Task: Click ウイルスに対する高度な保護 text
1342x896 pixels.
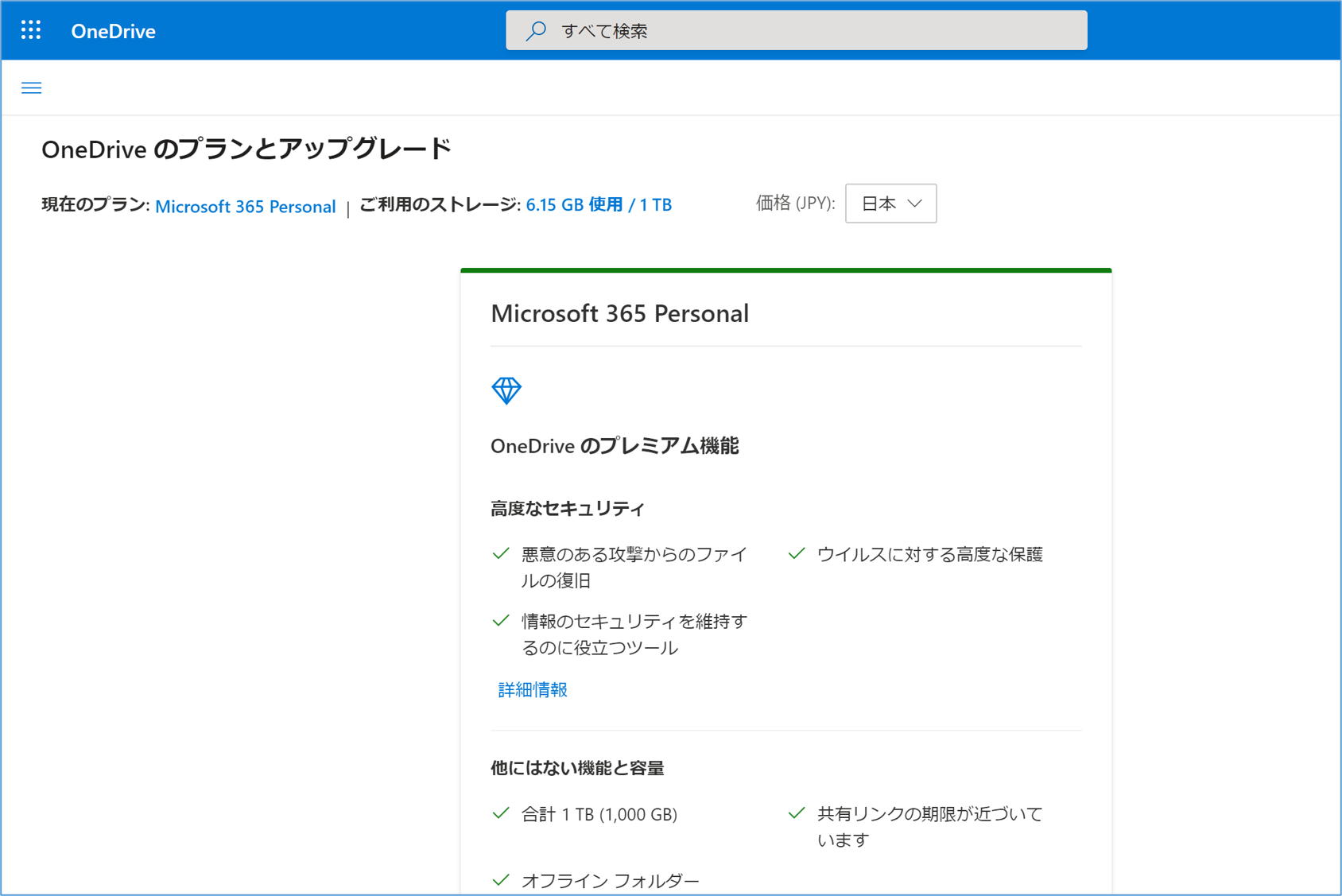Action: 930,554
